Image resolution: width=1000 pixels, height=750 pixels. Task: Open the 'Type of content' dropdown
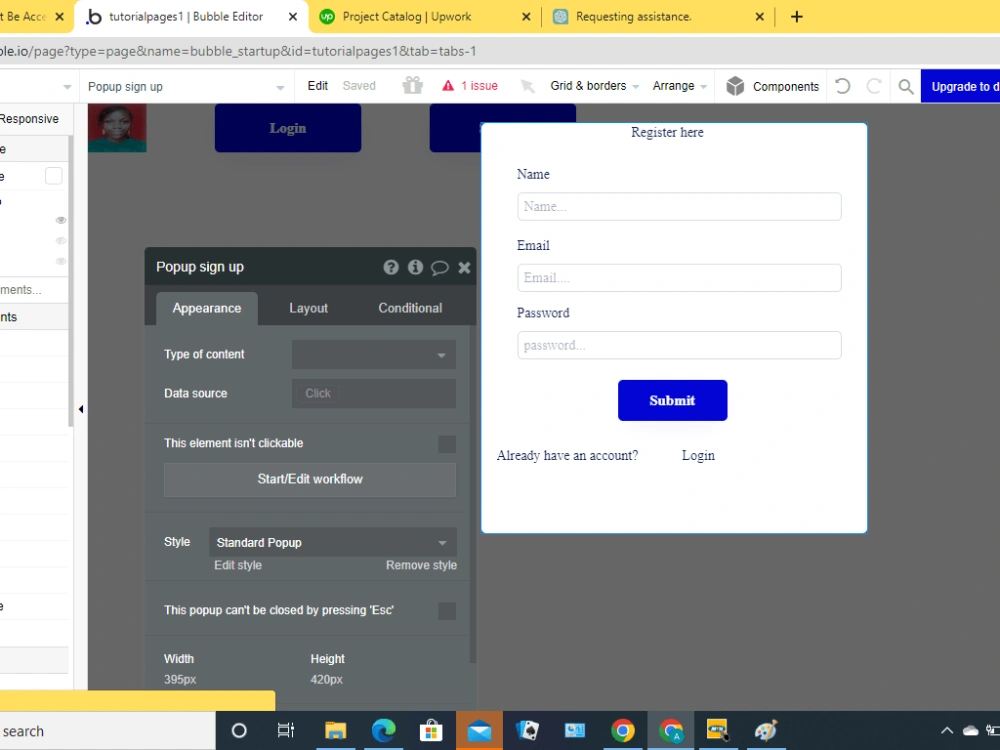(x=373, y=354)
